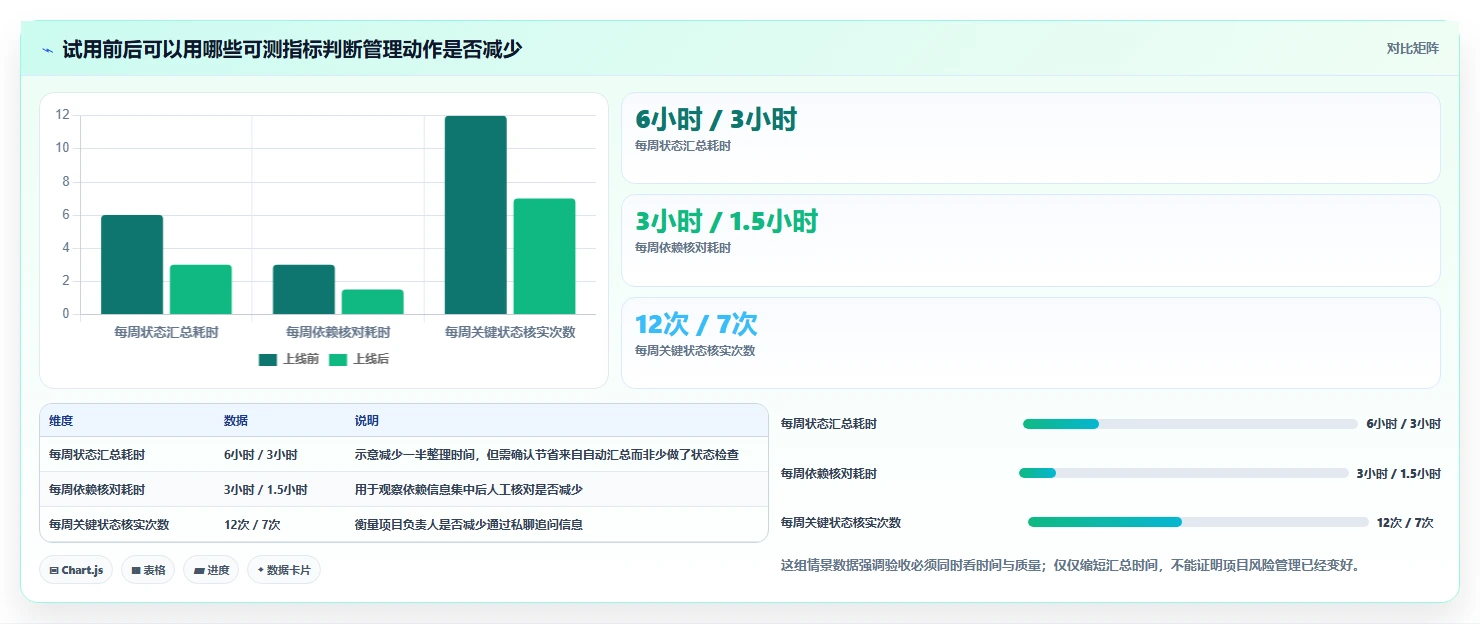
Task: Click the summary note about 时间与质量
Action: tap(1070, 565)
